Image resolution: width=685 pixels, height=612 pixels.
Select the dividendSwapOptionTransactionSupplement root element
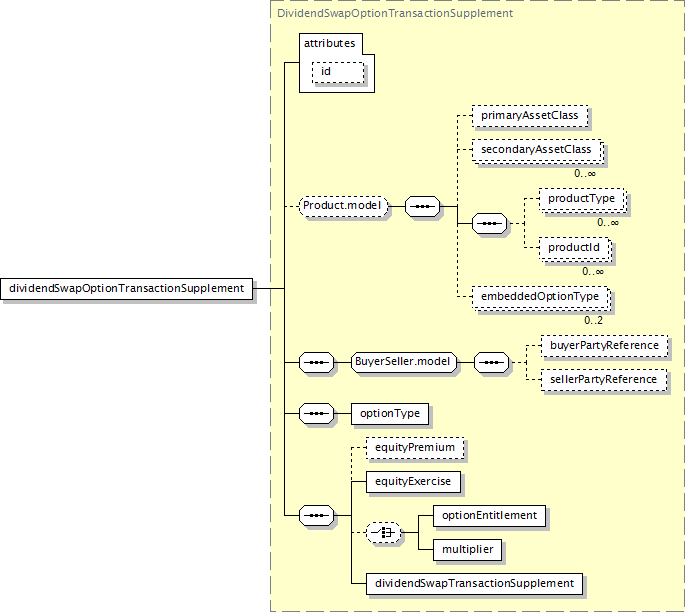pyautogui.click(x=126, y=288)
